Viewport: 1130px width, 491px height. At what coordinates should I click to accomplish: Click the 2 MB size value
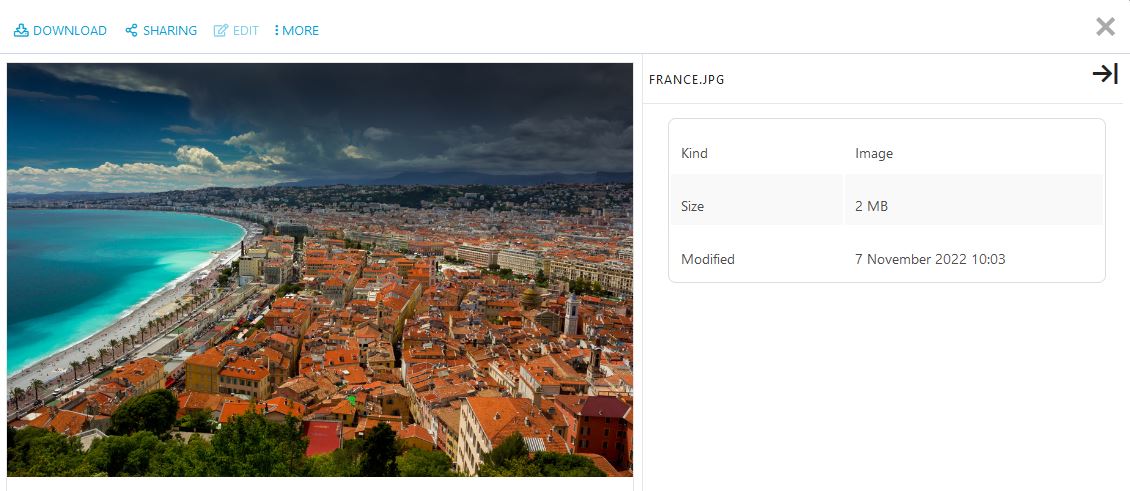(871, 207)
